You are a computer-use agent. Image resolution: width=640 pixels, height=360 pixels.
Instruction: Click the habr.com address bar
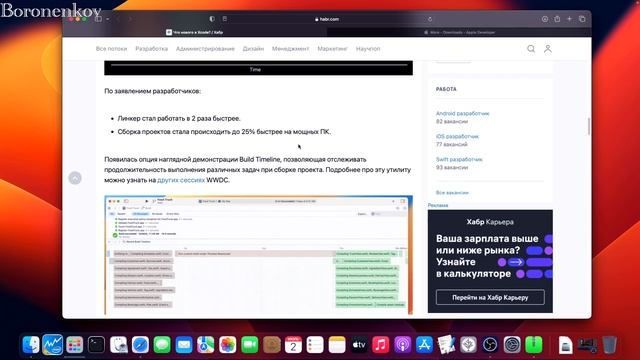point(327,19)
